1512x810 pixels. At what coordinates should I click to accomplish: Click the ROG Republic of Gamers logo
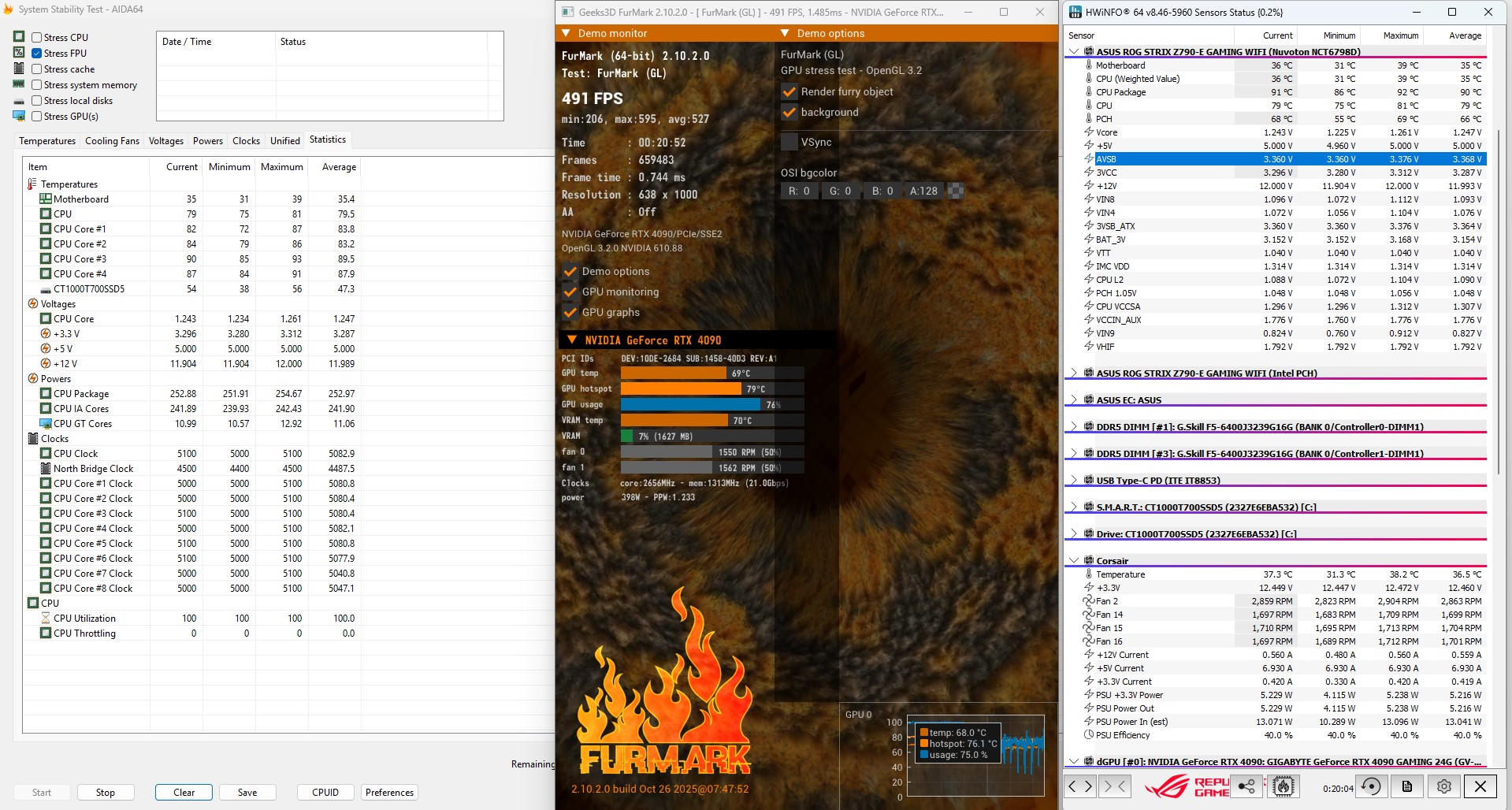(1187, 786)
